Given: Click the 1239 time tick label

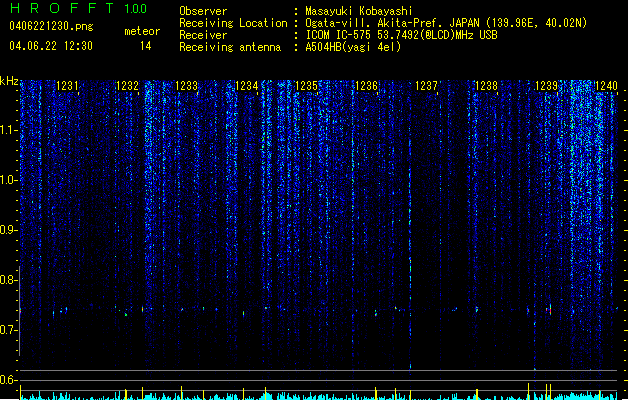Looking at the screenshot, I should click(x=546, y=86).
